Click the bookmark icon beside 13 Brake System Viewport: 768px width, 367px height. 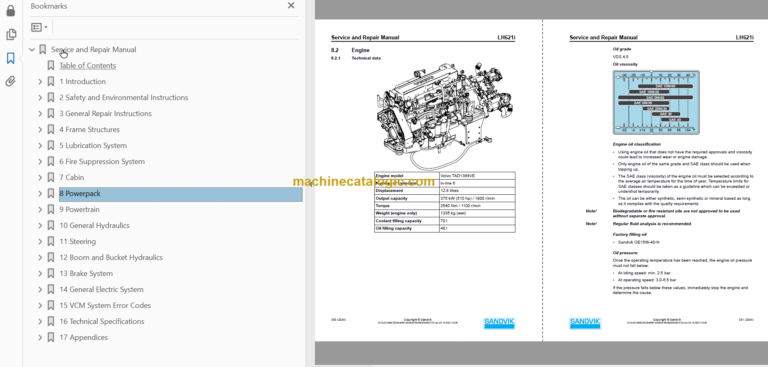(50, 273)
